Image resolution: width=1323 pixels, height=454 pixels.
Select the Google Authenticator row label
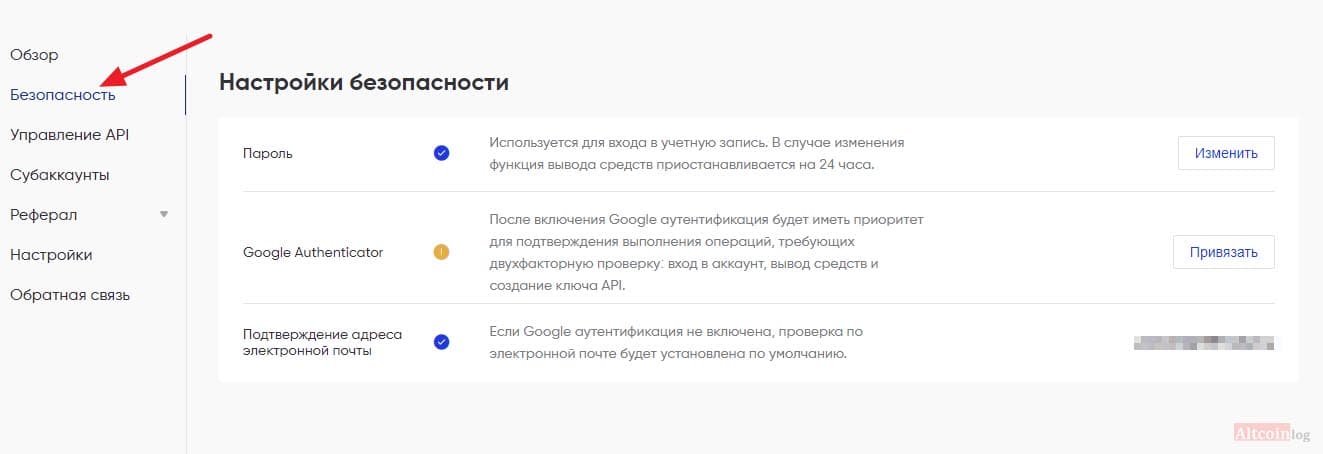(313, 252)
